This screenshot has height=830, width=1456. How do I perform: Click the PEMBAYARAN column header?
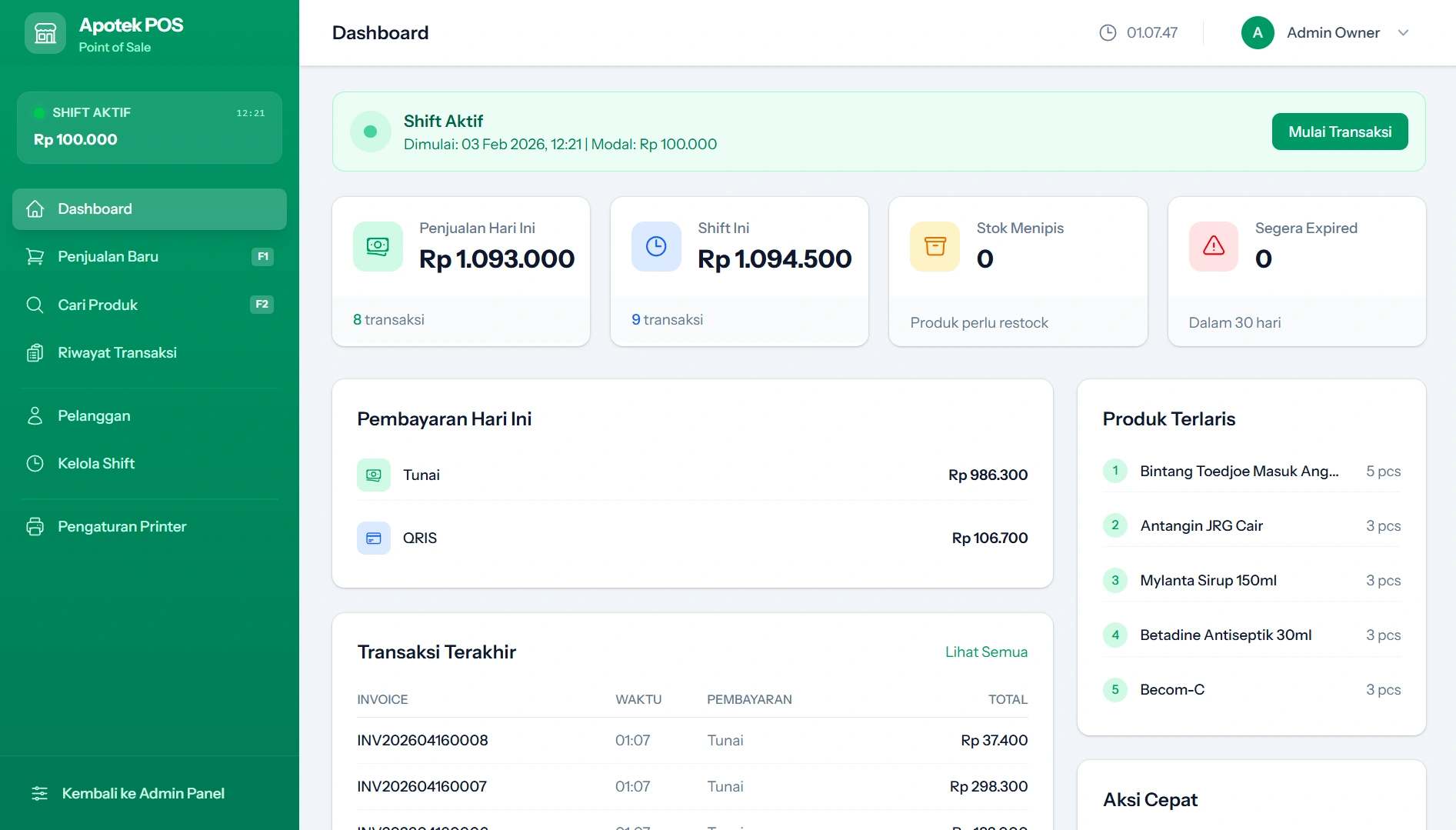(x=749, y=699)
